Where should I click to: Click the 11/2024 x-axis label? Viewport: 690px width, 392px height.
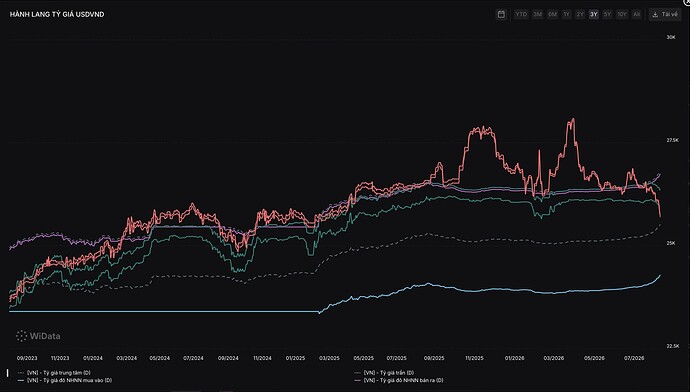click(262, 358)
